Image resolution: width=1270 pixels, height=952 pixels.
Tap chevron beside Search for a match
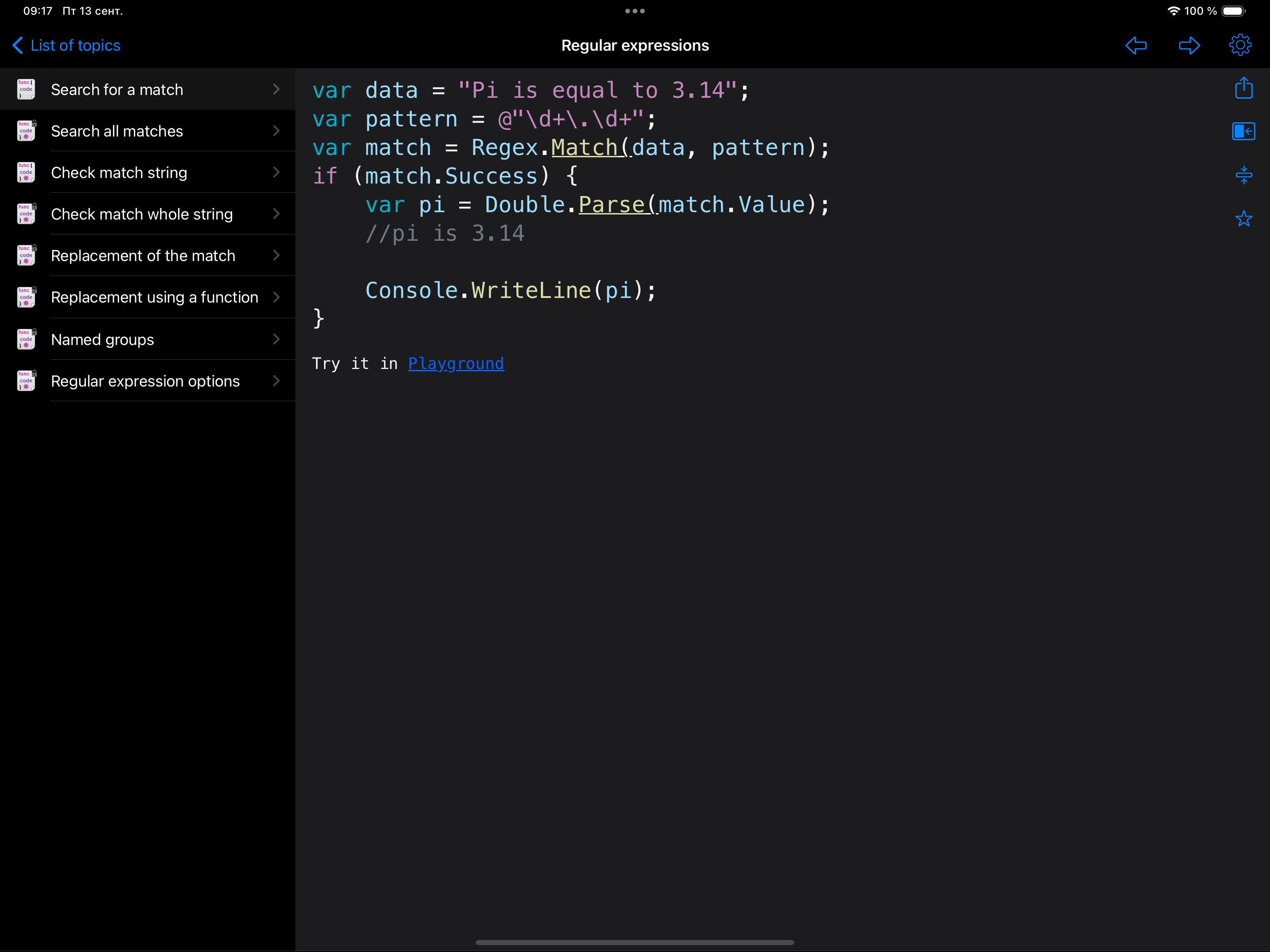pyautogui.click(x=276, y=89)
